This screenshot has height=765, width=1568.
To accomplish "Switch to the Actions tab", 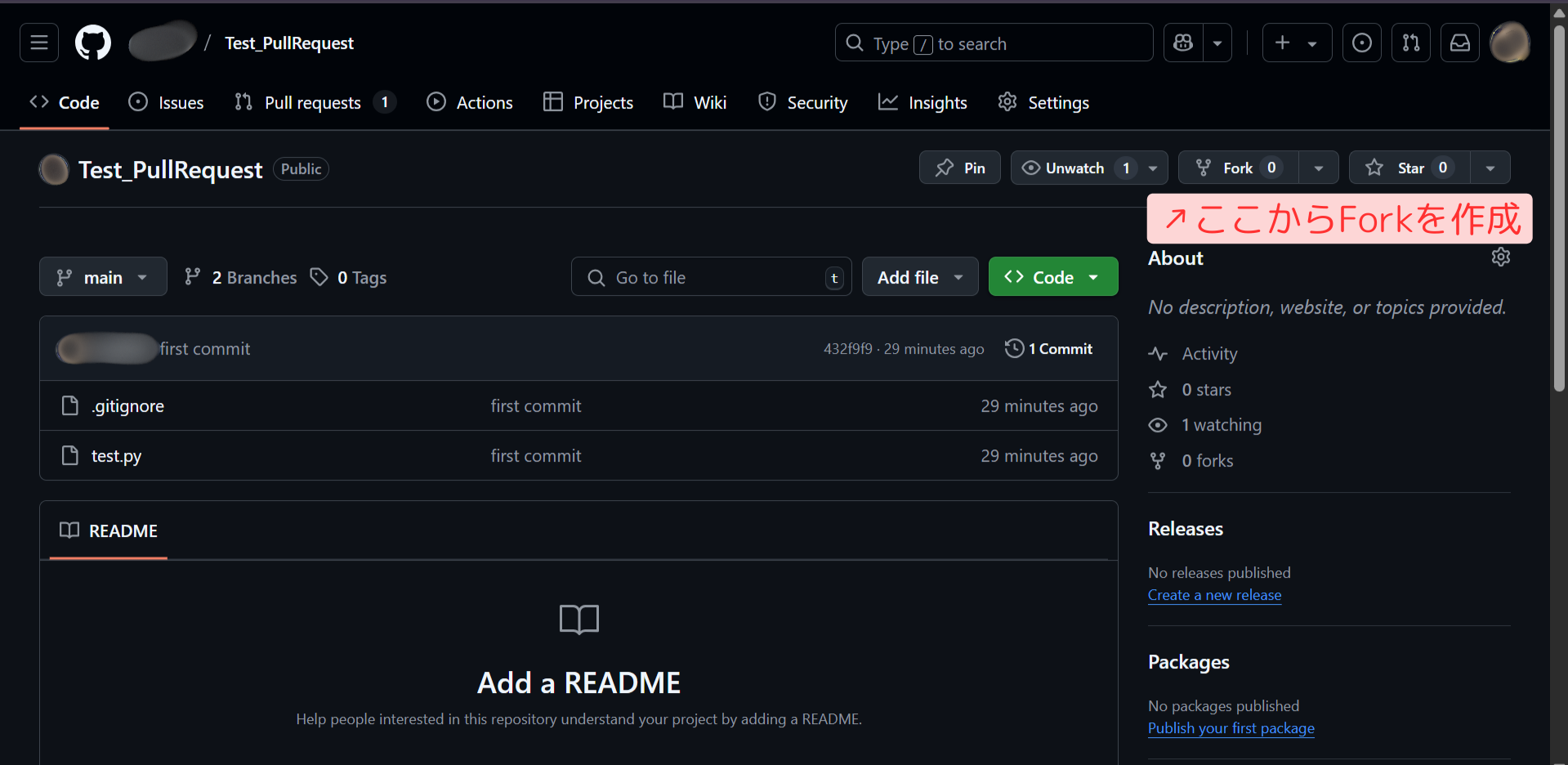I will click(470, 102).
